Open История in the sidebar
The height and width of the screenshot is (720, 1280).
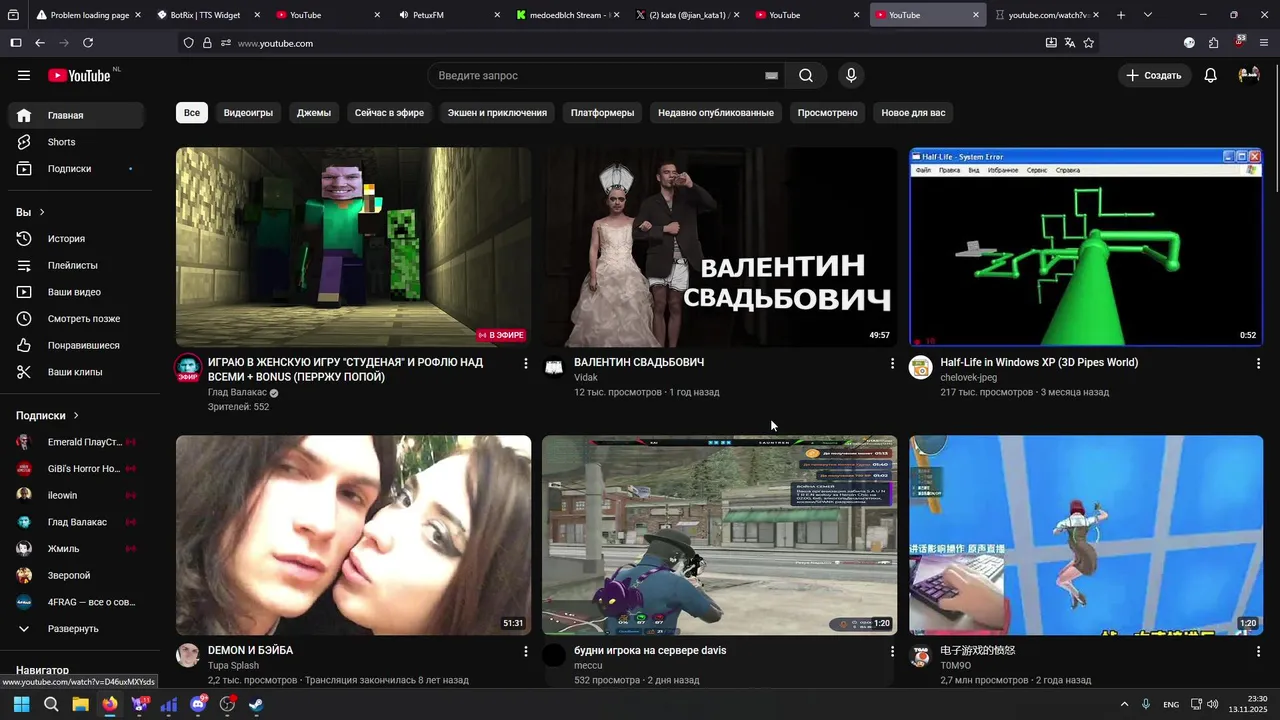pos(77,239)
